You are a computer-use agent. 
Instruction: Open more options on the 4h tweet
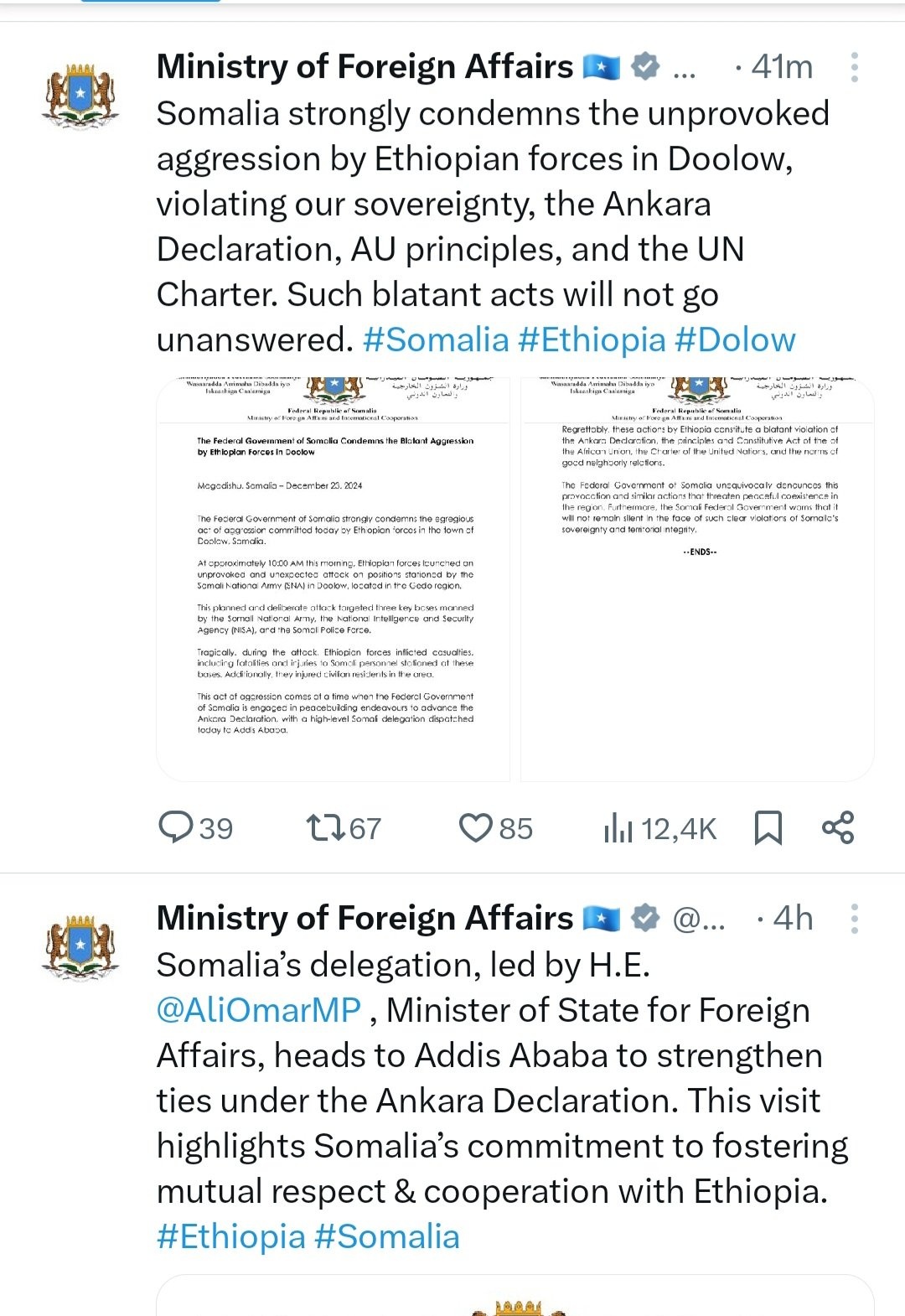(x=854, y=919)
